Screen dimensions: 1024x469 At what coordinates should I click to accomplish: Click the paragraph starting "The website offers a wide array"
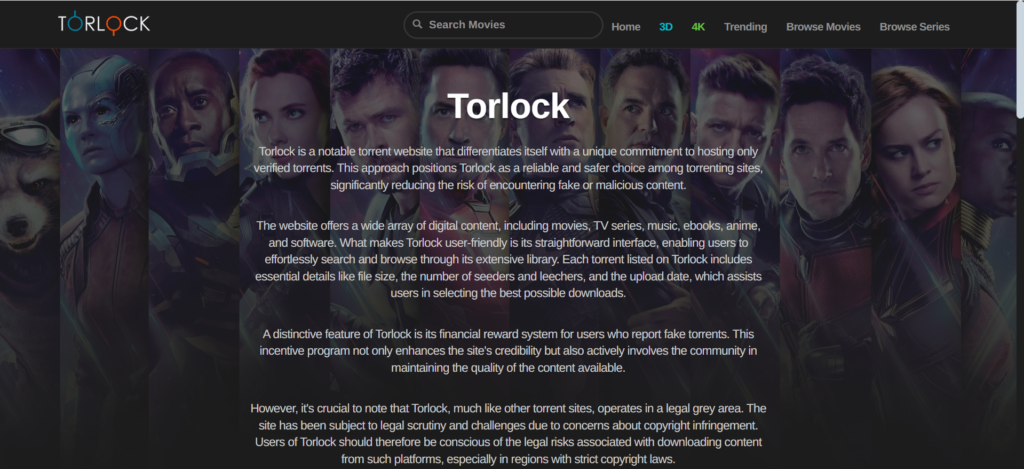(x=508, y=259)
